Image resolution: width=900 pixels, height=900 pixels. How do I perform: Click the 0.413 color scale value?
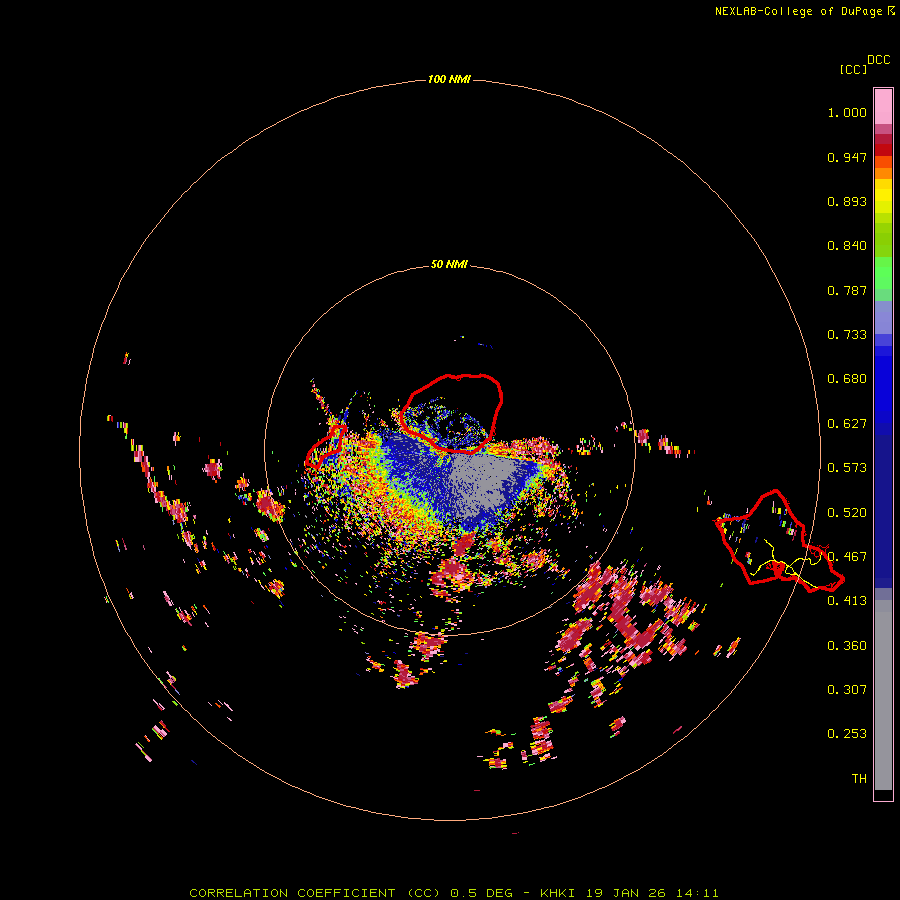[x=847, y=601]
